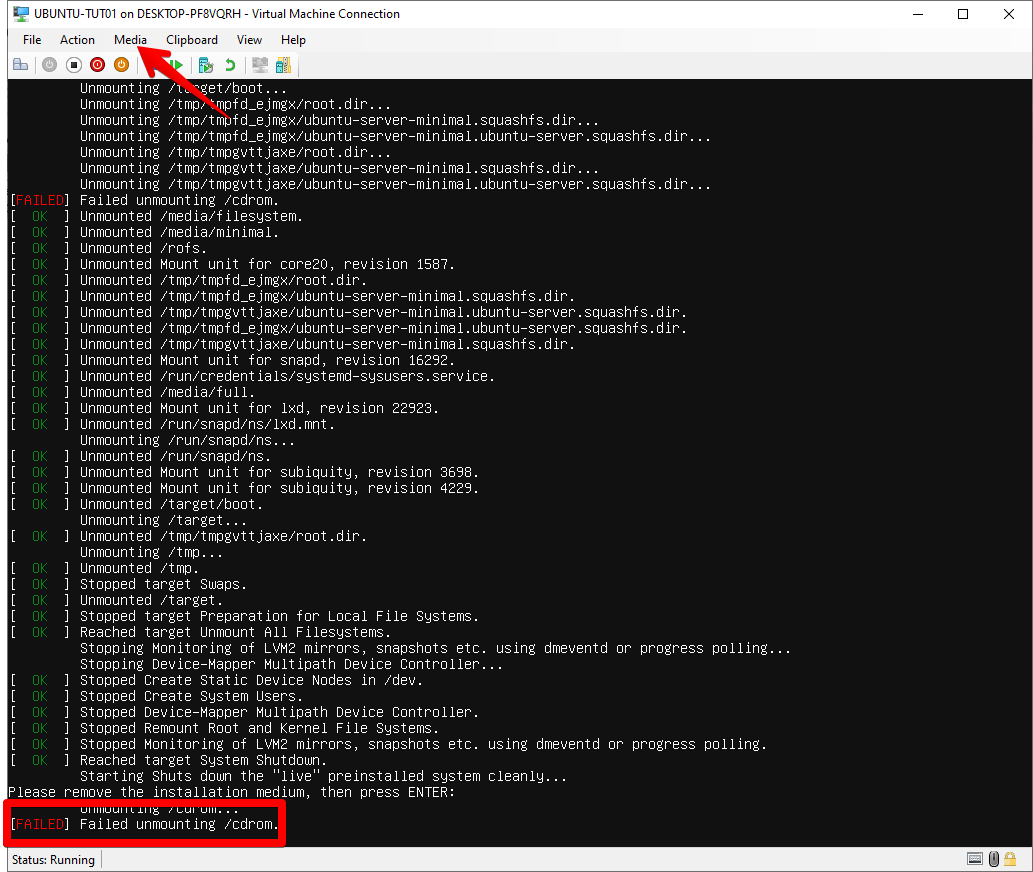Open the Help menu
The image size is (1033, 872).
(x=293, y=40)
